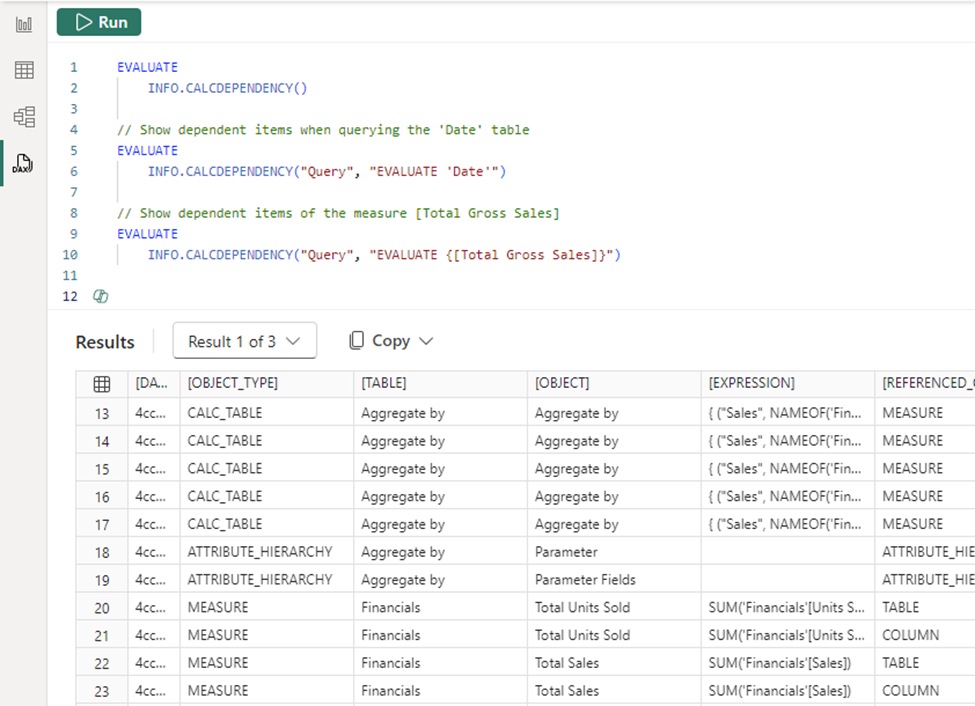The height and width of the screenshot is (706, 975).
Task: Run the DAX query
Action: (99, 22)
